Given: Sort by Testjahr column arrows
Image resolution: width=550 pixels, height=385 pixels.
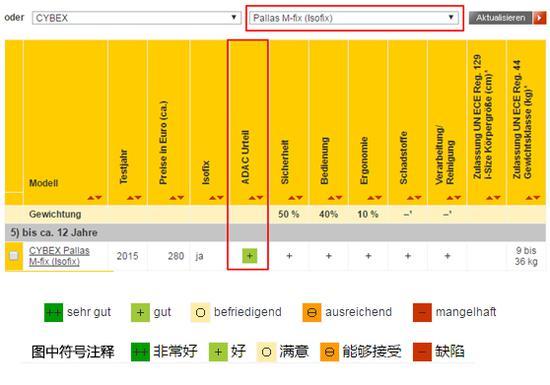Looking at the screenshot, I should pos(134,198).
